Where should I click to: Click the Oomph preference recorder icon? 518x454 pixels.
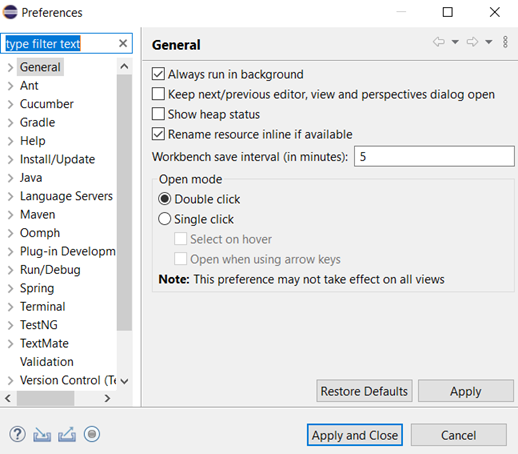coord(92,434)
